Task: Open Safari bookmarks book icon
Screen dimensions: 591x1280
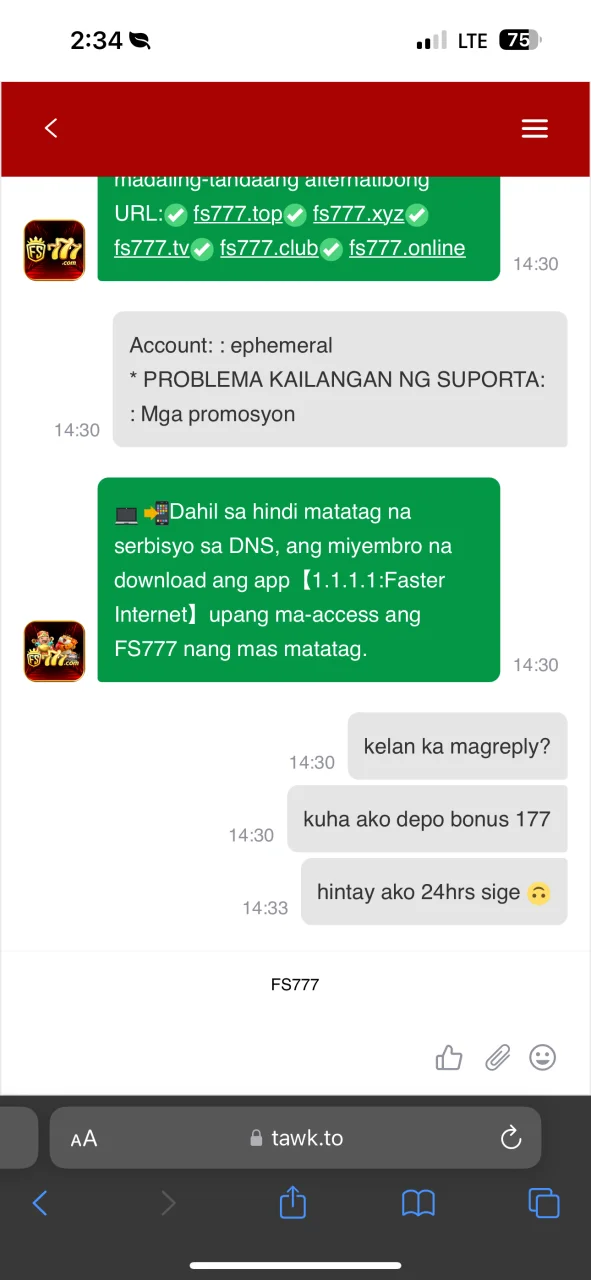Action: (x=418, y=1203)
